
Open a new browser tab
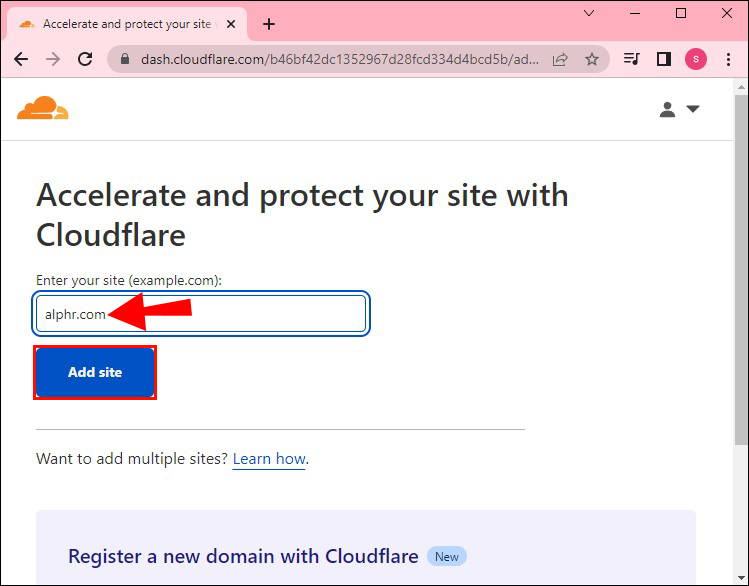click(268, 24)
